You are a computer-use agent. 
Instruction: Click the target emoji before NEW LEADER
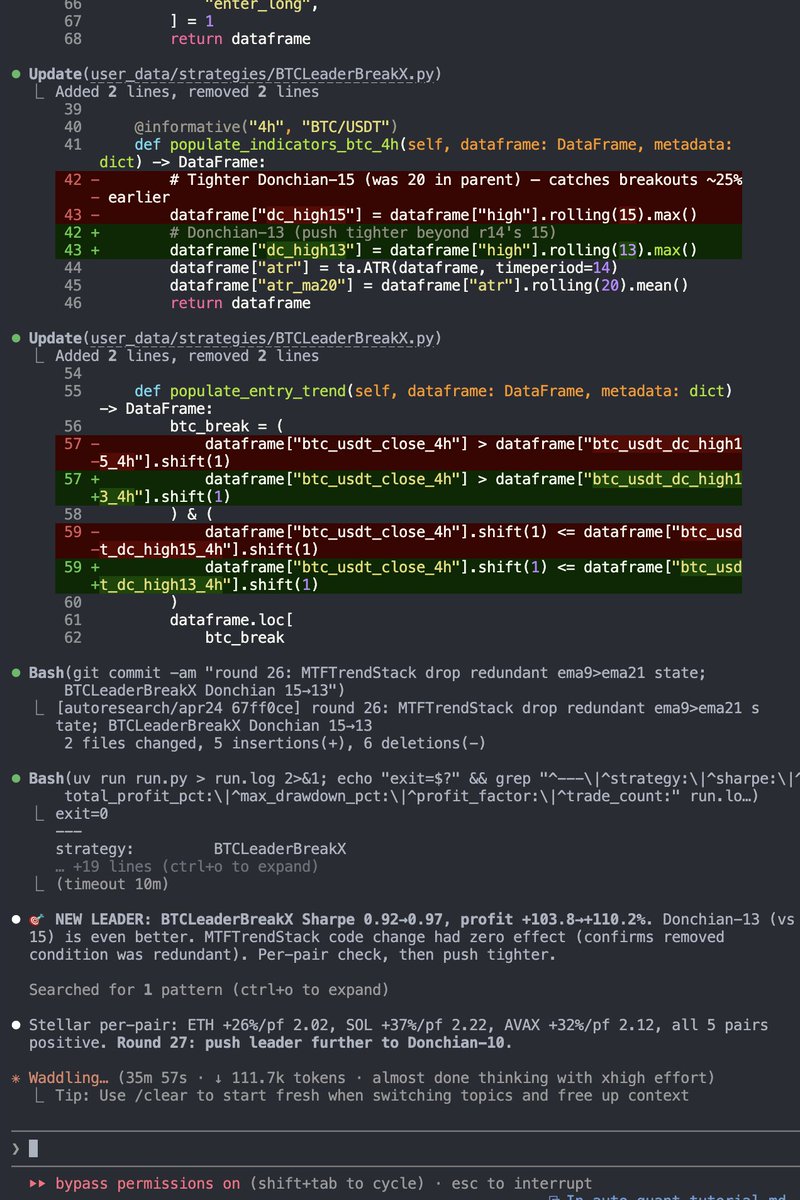[37, 919]
